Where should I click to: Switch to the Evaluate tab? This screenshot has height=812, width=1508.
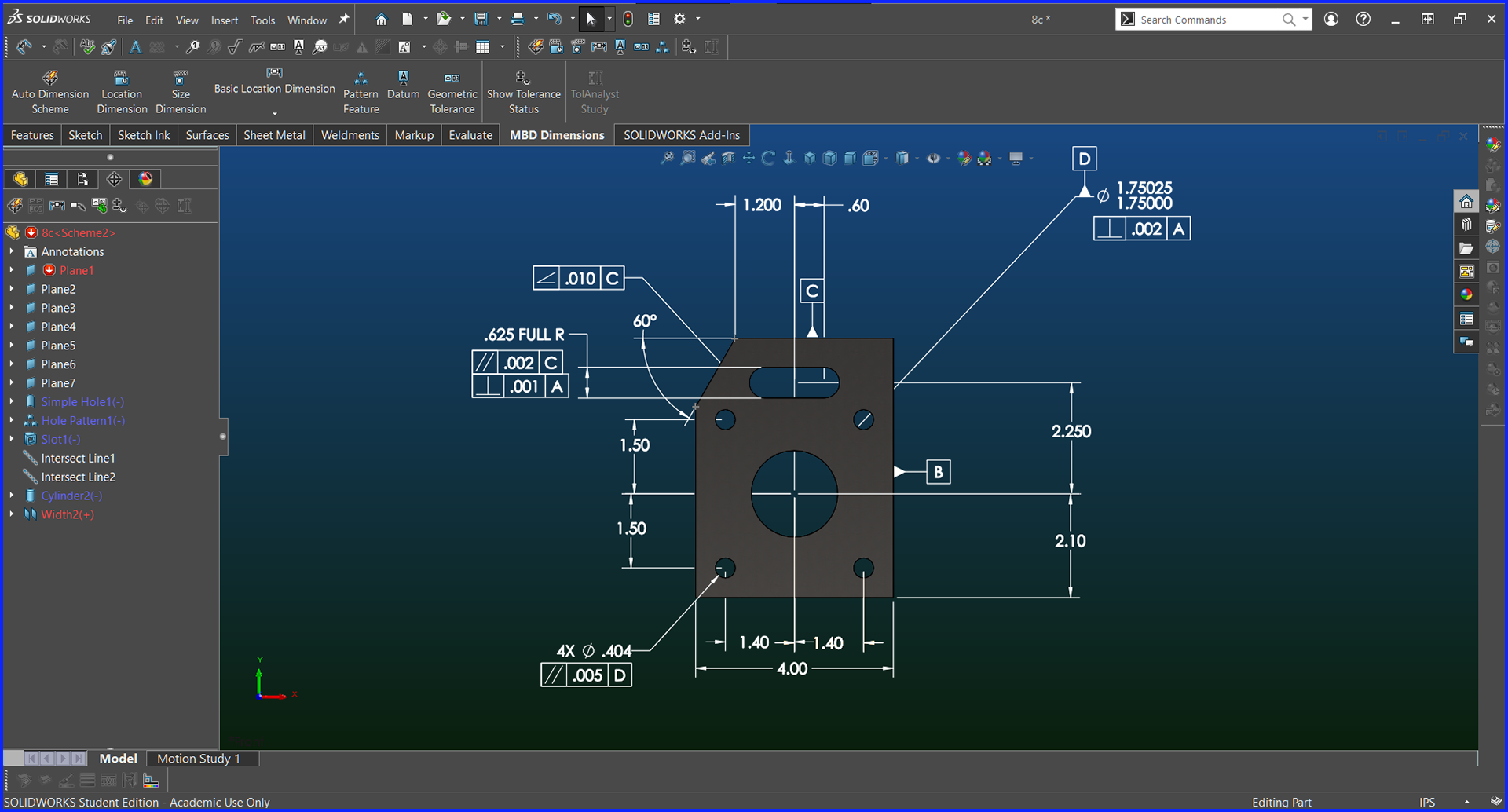click(x=470, y=135)
